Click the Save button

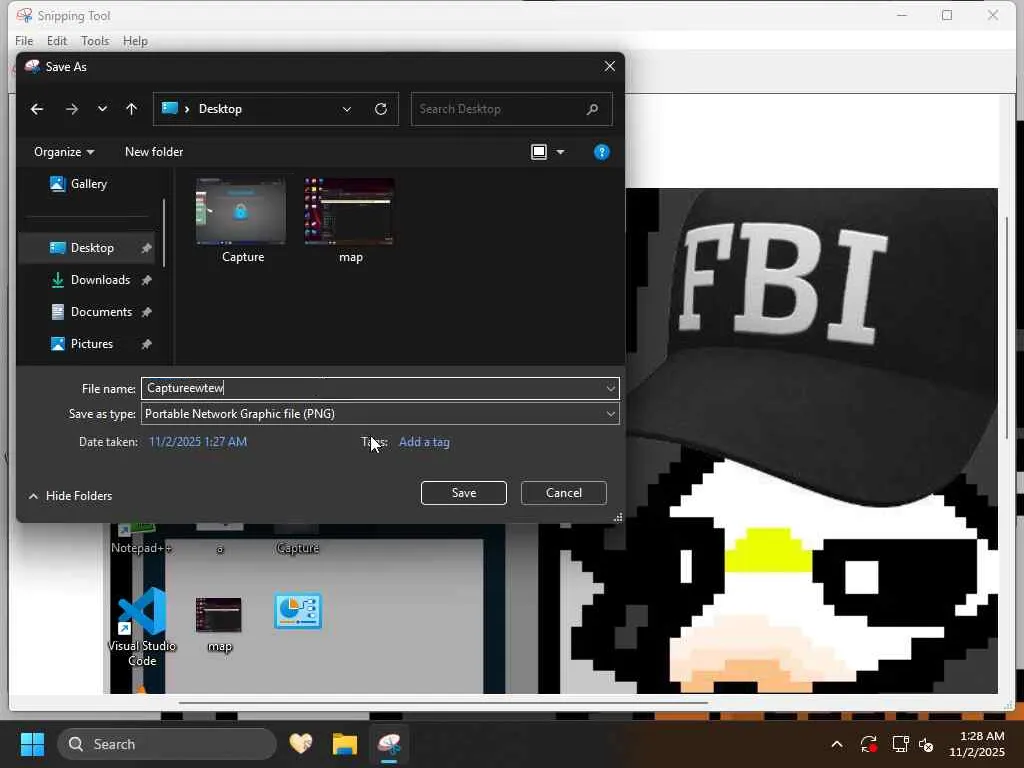pyautogui.click(x=464, y=493)
